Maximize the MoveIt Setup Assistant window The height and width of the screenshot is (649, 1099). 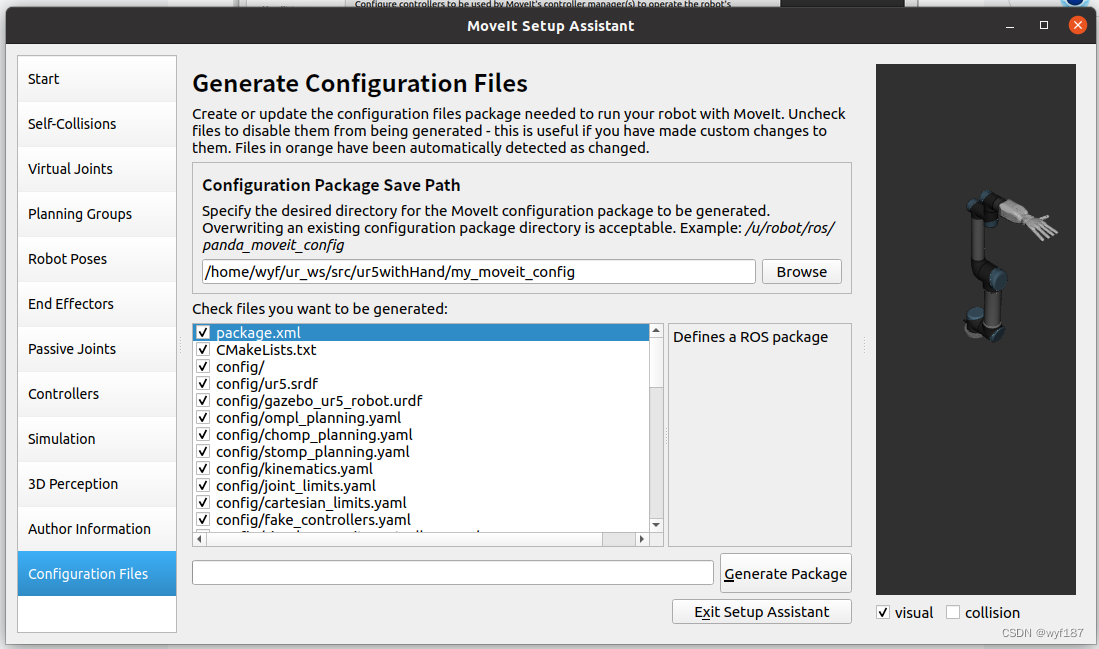[1044, 25]
